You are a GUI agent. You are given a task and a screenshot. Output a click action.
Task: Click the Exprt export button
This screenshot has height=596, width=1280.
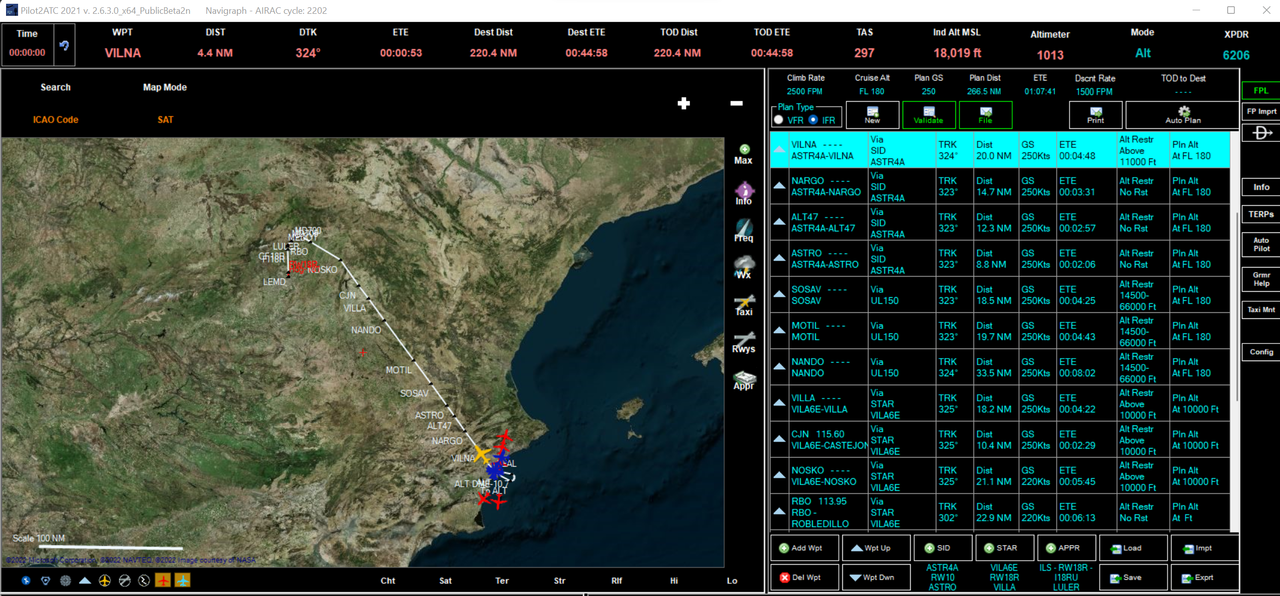tap(1205, 577)
